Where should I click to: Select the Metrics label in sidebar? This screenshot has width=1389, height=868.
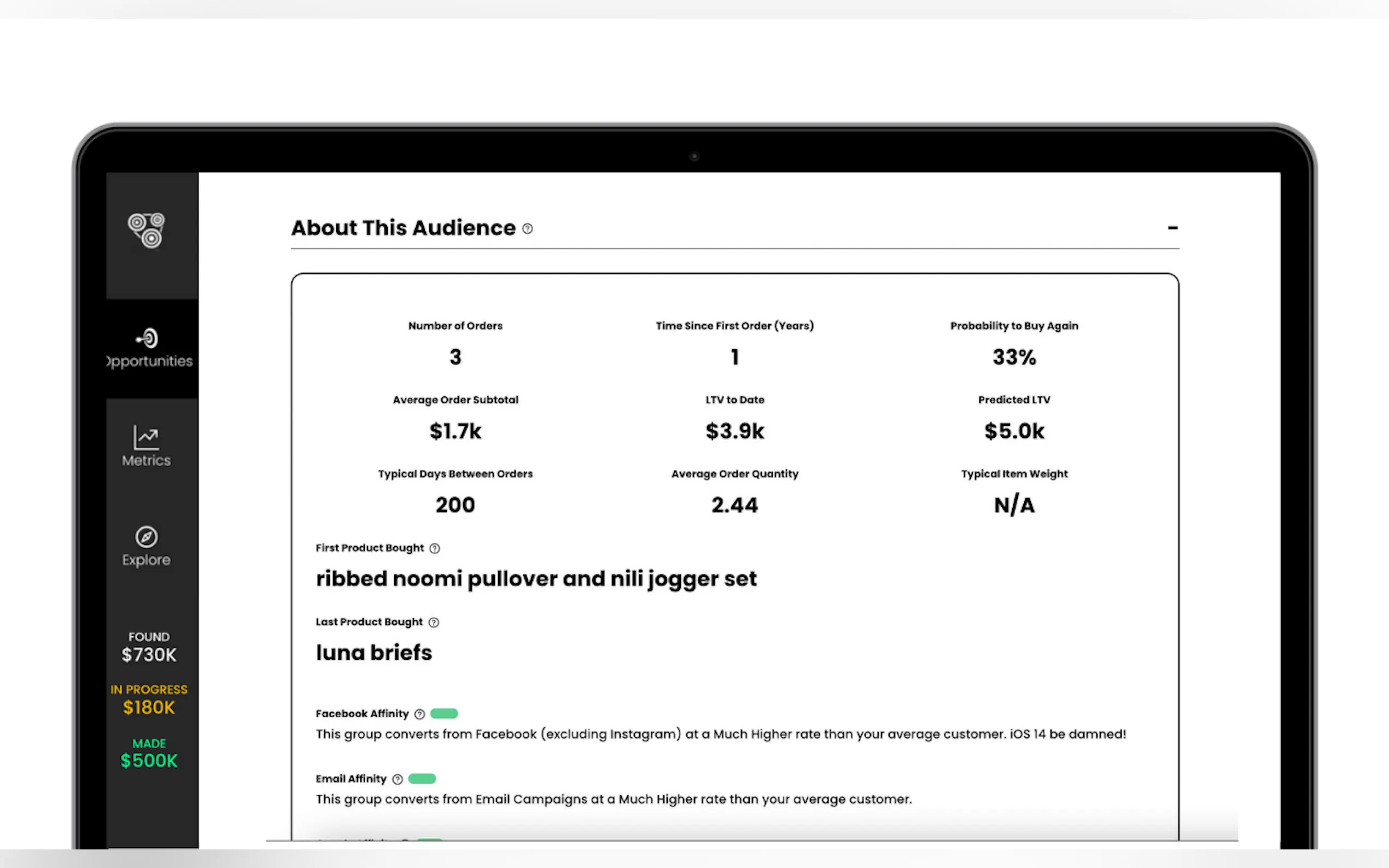click(147, 460)
